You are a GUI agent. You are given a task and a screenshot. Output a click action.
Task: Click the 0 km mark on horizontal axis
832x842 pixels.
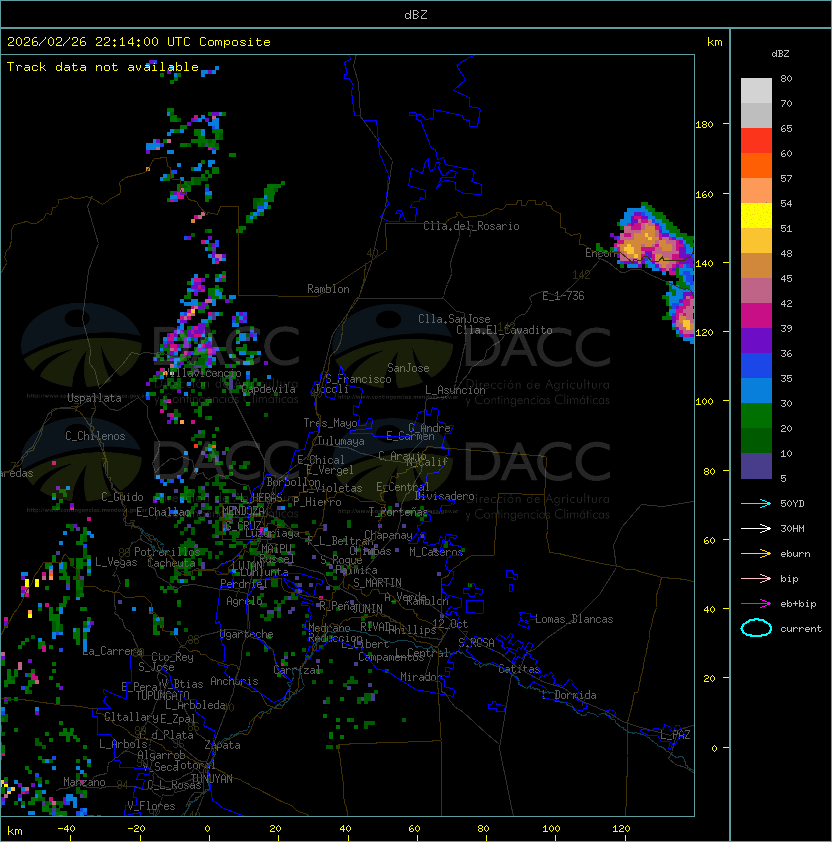coord(207,829)
